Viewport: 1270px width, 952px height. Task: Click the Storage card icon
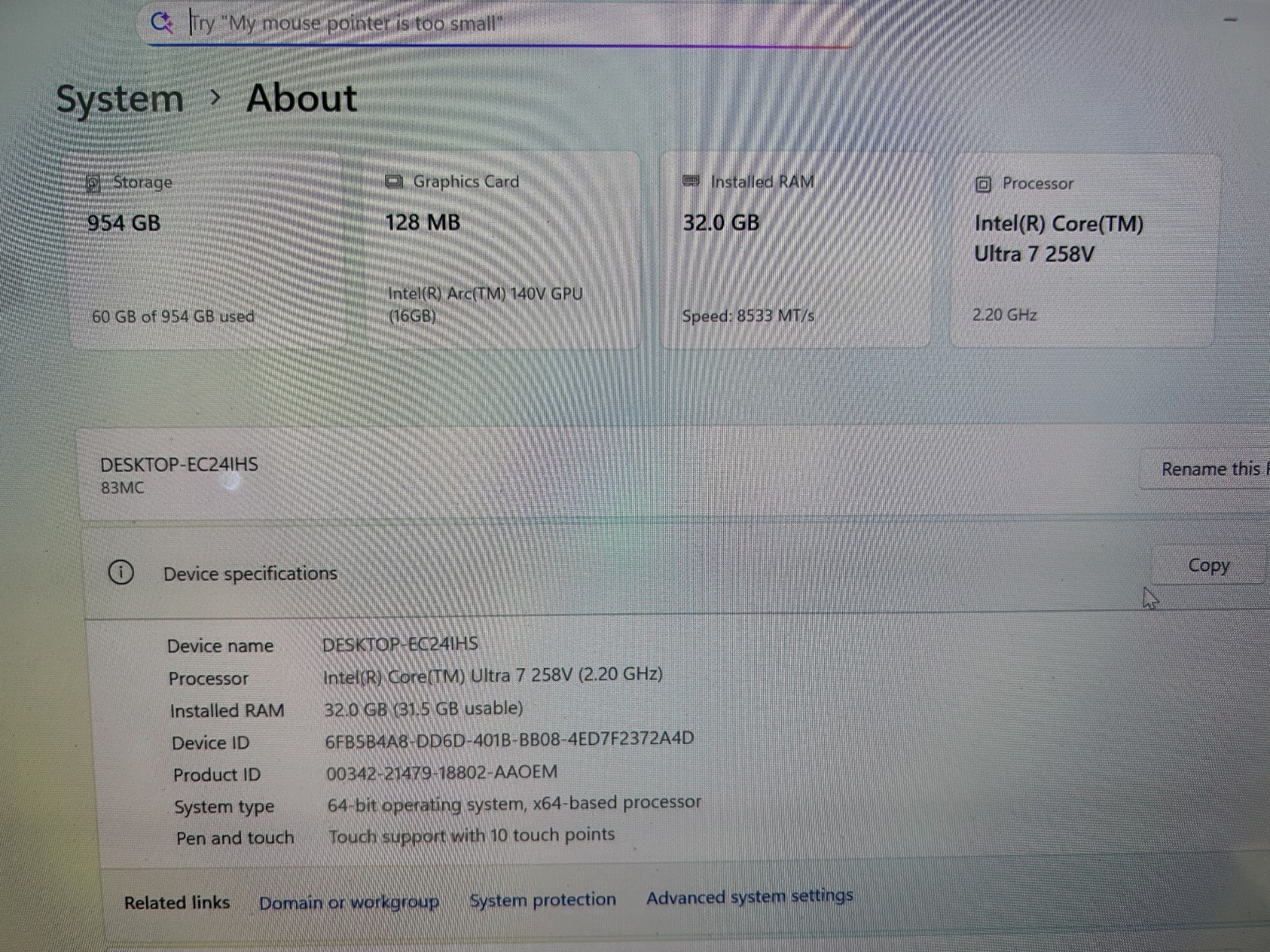click(94, 183)
